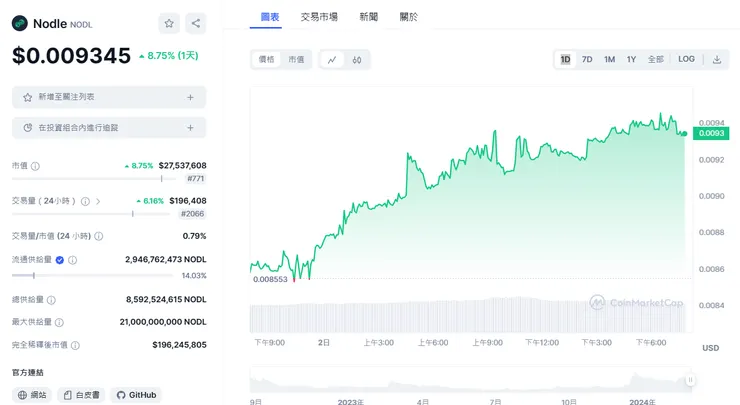Click 新增至關注列表 button
Screen dimensions: 740x405
point(109,97)
